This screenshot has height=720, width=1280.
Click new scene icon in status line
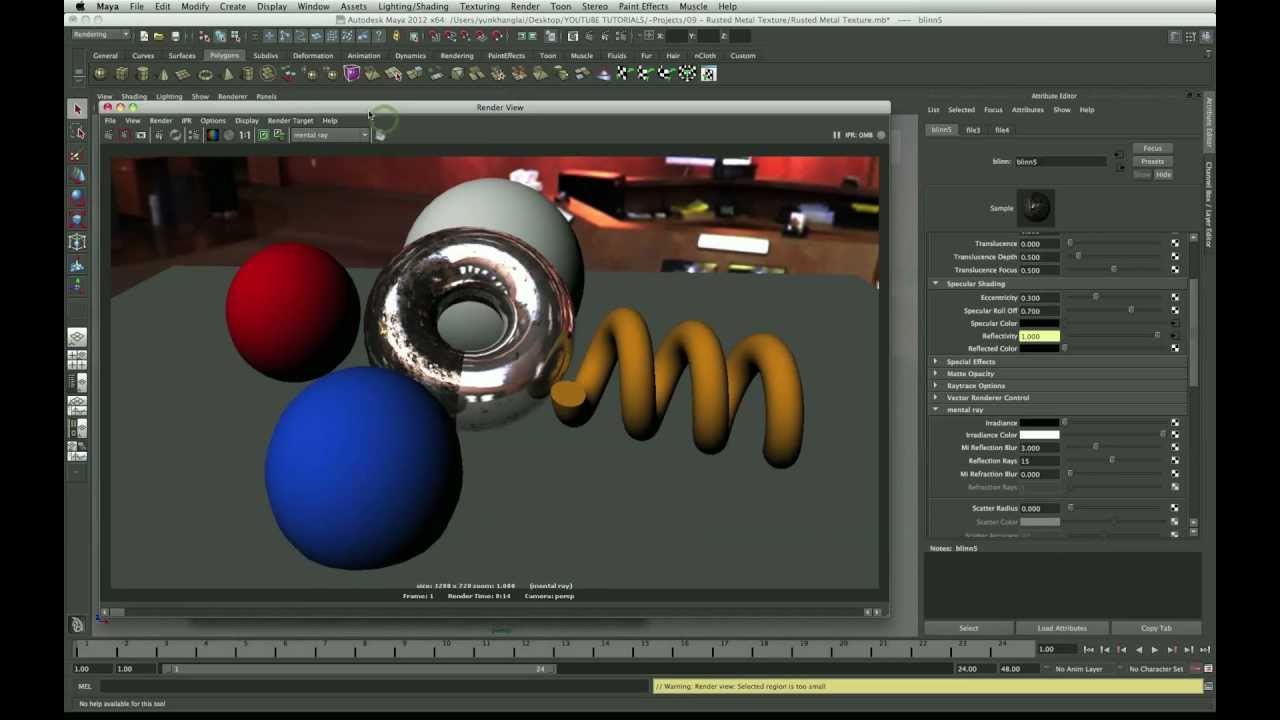144,36
